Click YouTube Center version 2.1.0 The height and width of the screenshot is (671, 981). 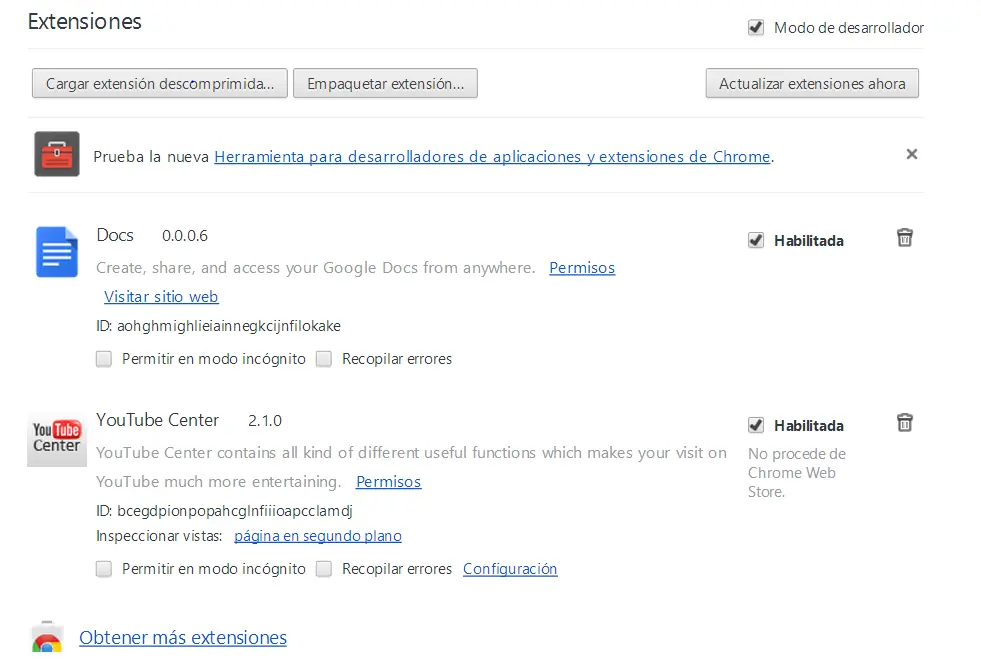pos(265,421)
